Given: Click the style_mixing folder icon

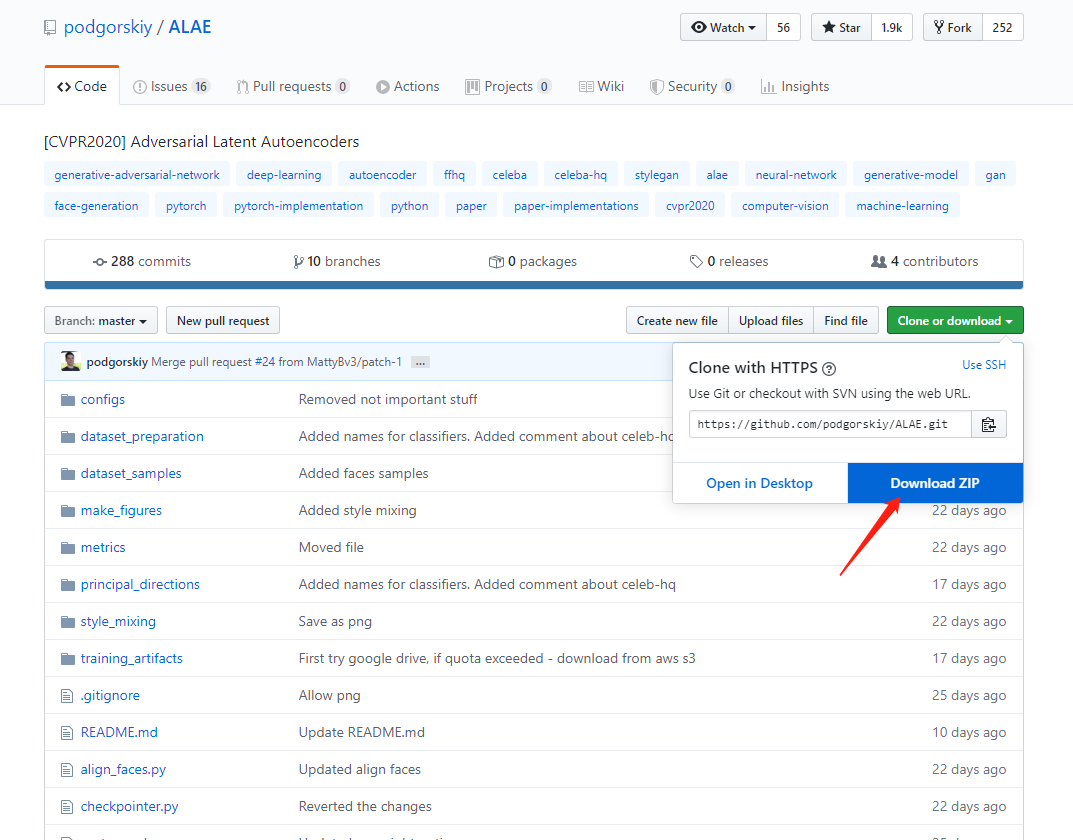Looking at the screenshot, I should click(68, 621).
